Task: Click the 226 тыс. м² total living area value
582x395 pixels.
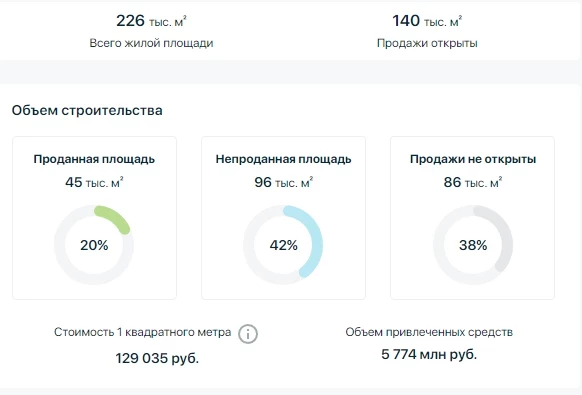Action: click(151, 21)
